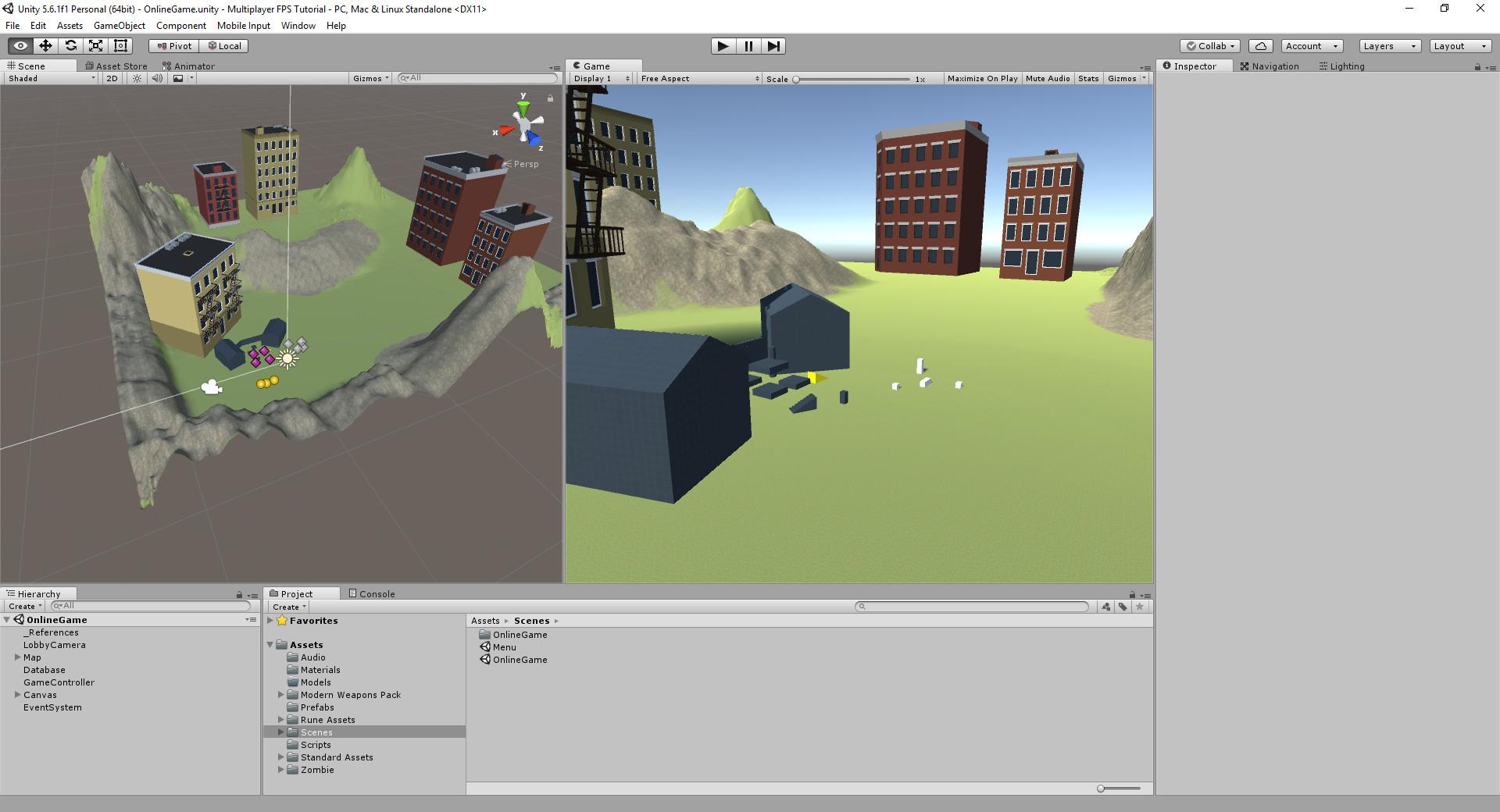The height and width of the screenshot is (812, 1500).
Task: Select the Rect transform tool
Action: 120,45
